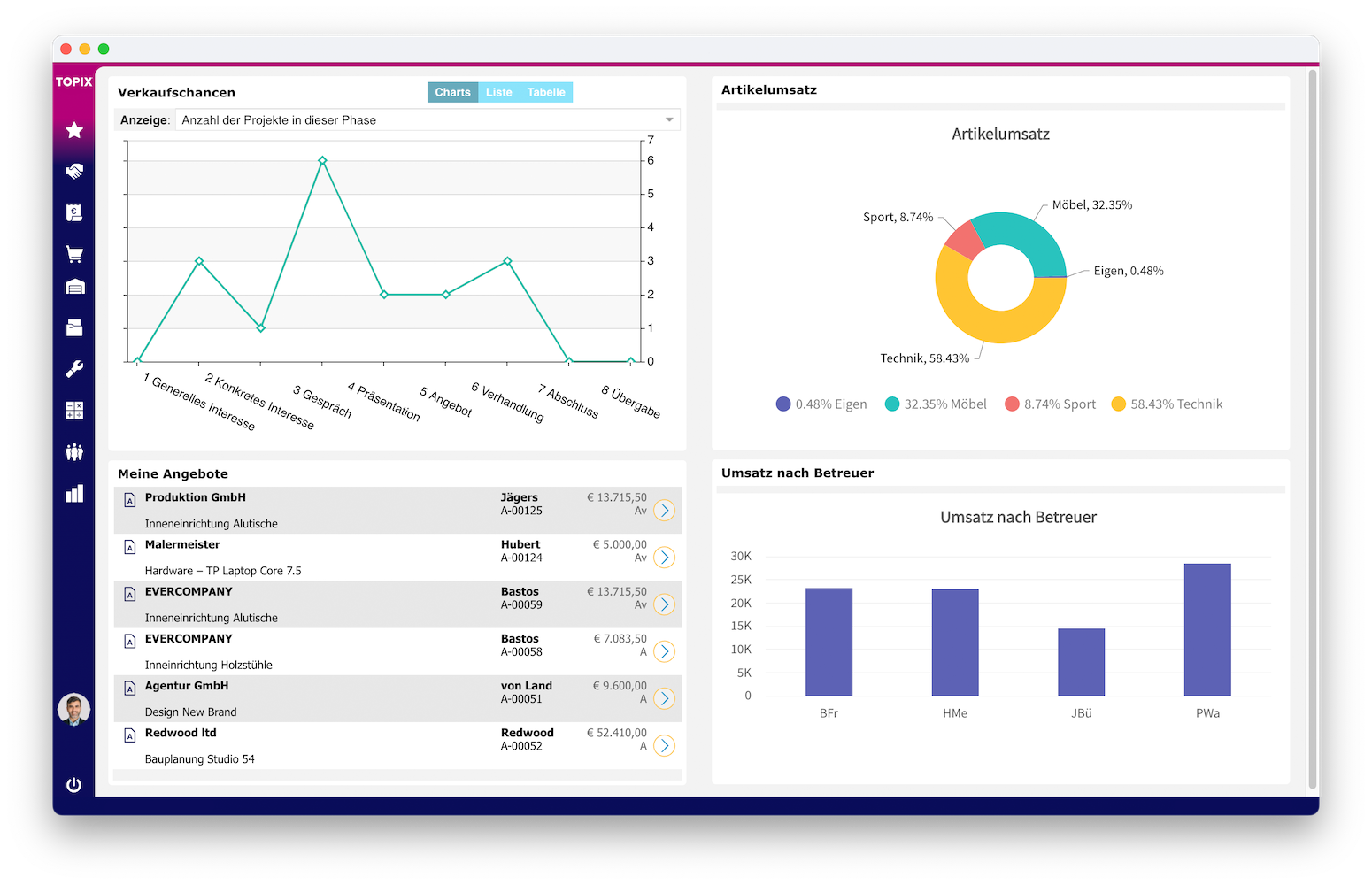Click the document icon beside Produktion GmbH

tap(130, 500)
